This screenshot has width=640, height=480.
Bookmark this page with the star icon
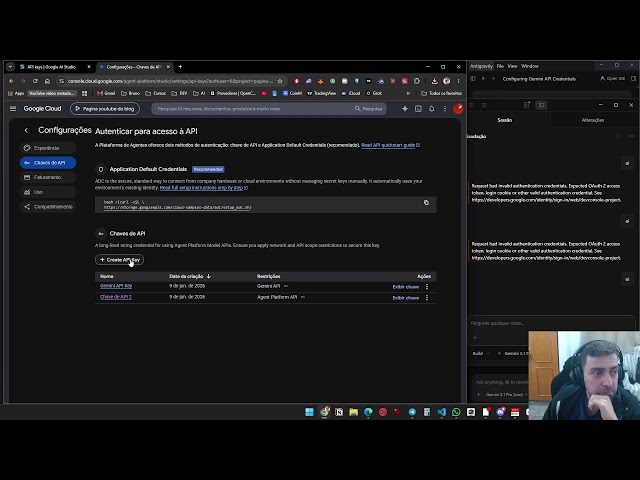(280, 81)
